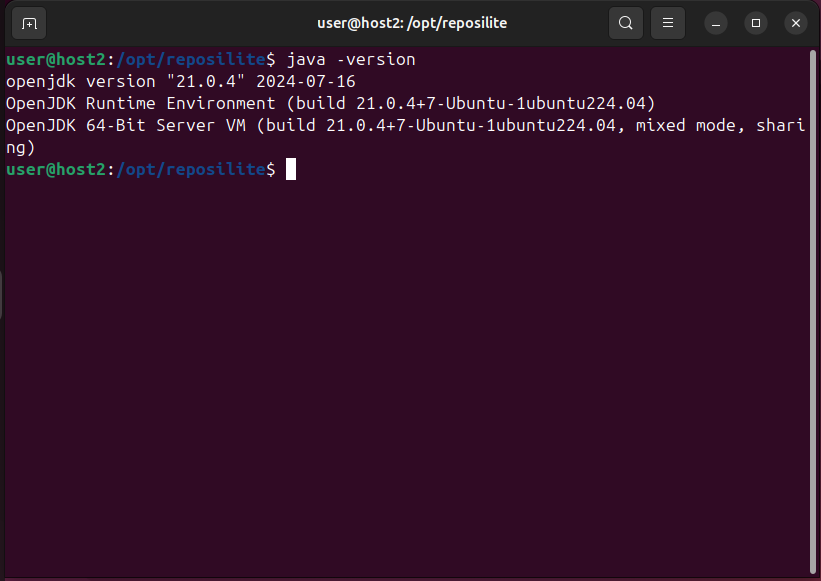Click the terminal vertical scrollbar
Viewport: 821px width, 581px height.
[813, 312]
